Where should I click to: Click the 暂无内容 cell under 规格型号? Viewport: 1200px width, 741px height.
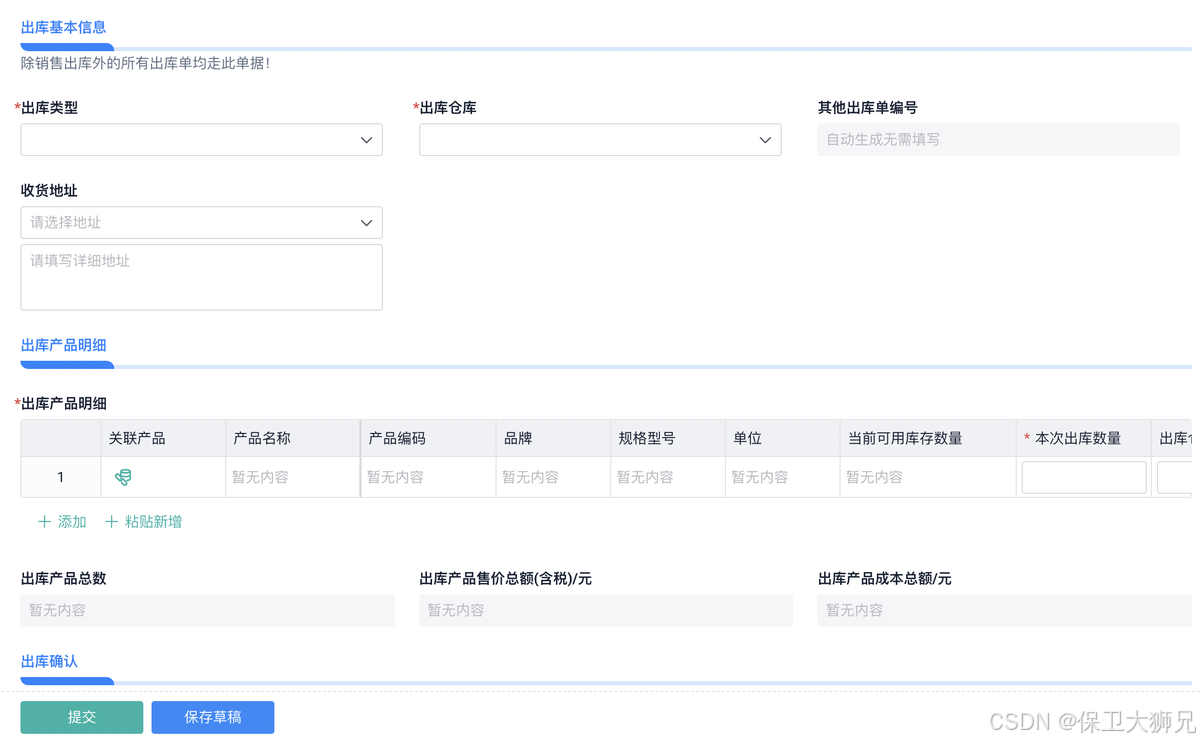click(668, 478)
